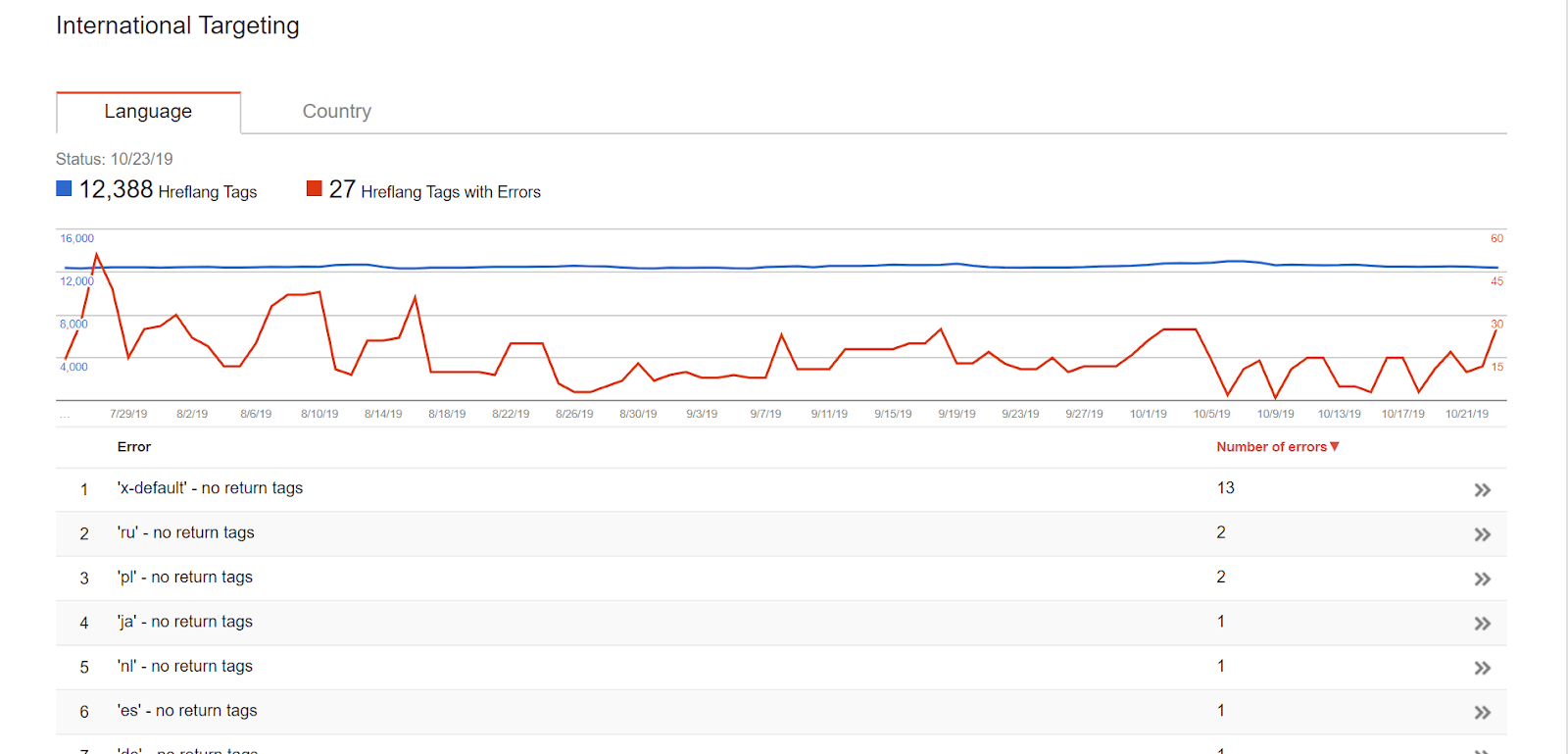
Task: Toggle the blue Hreflang Tags series
Action: 64,186
